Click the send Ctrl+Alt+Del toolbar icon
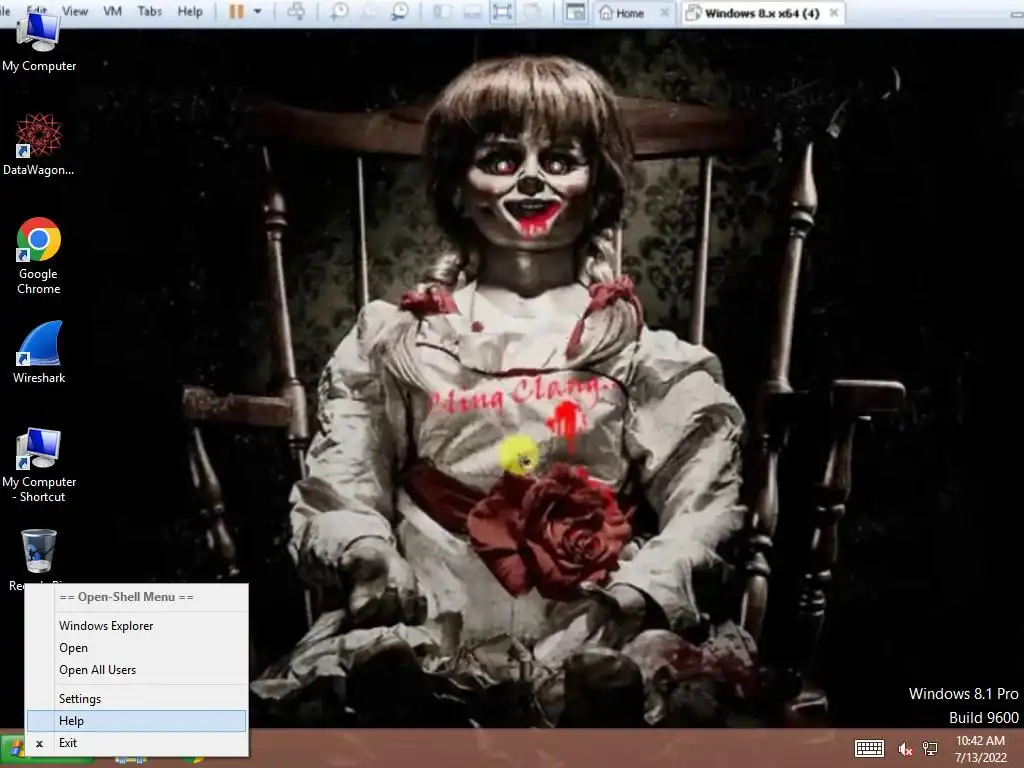Screen dimensions: 1024x768 [x=296, y=12]
